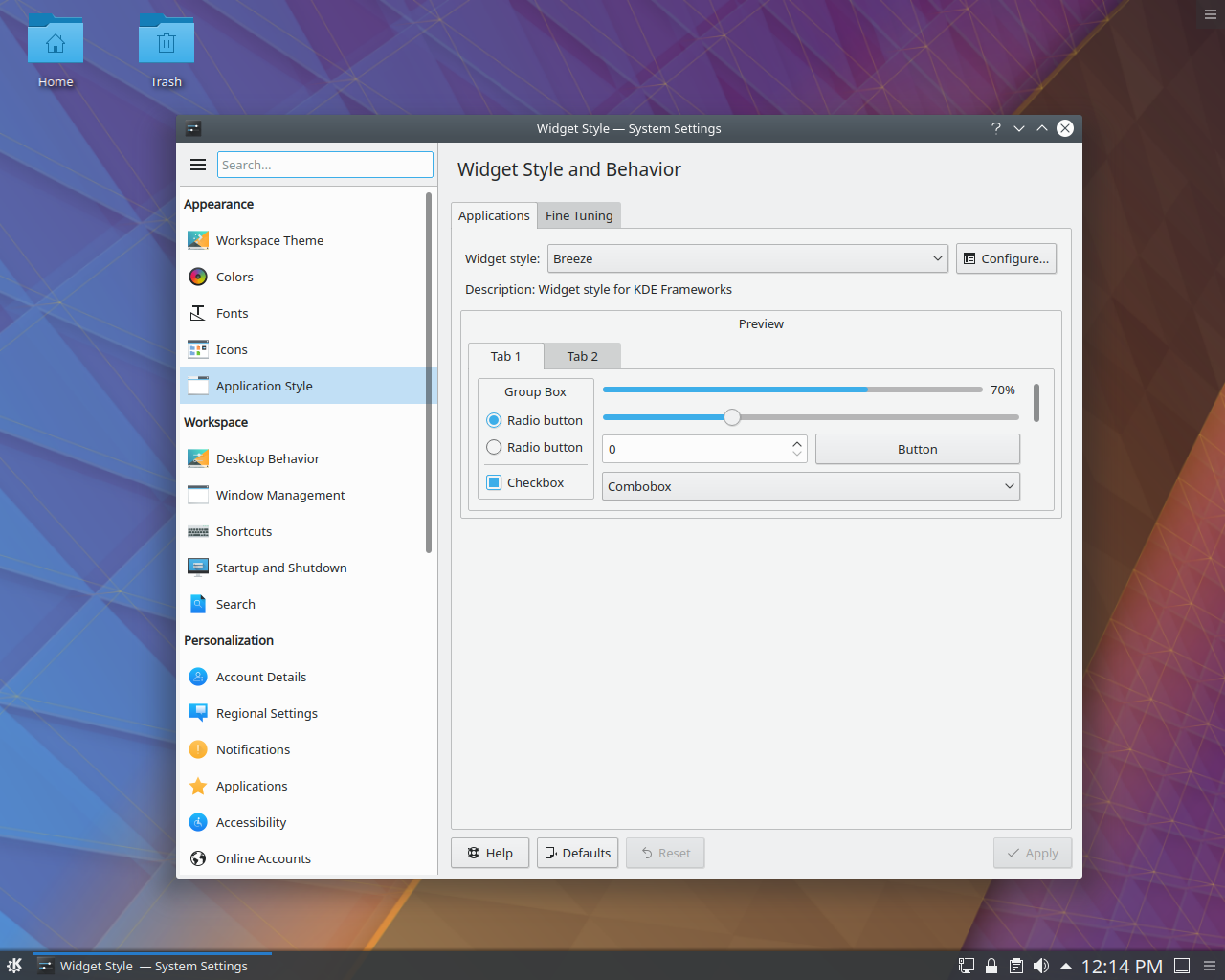
Task: Switch to preview Tab 2
Action: click(x=582, y=356)
